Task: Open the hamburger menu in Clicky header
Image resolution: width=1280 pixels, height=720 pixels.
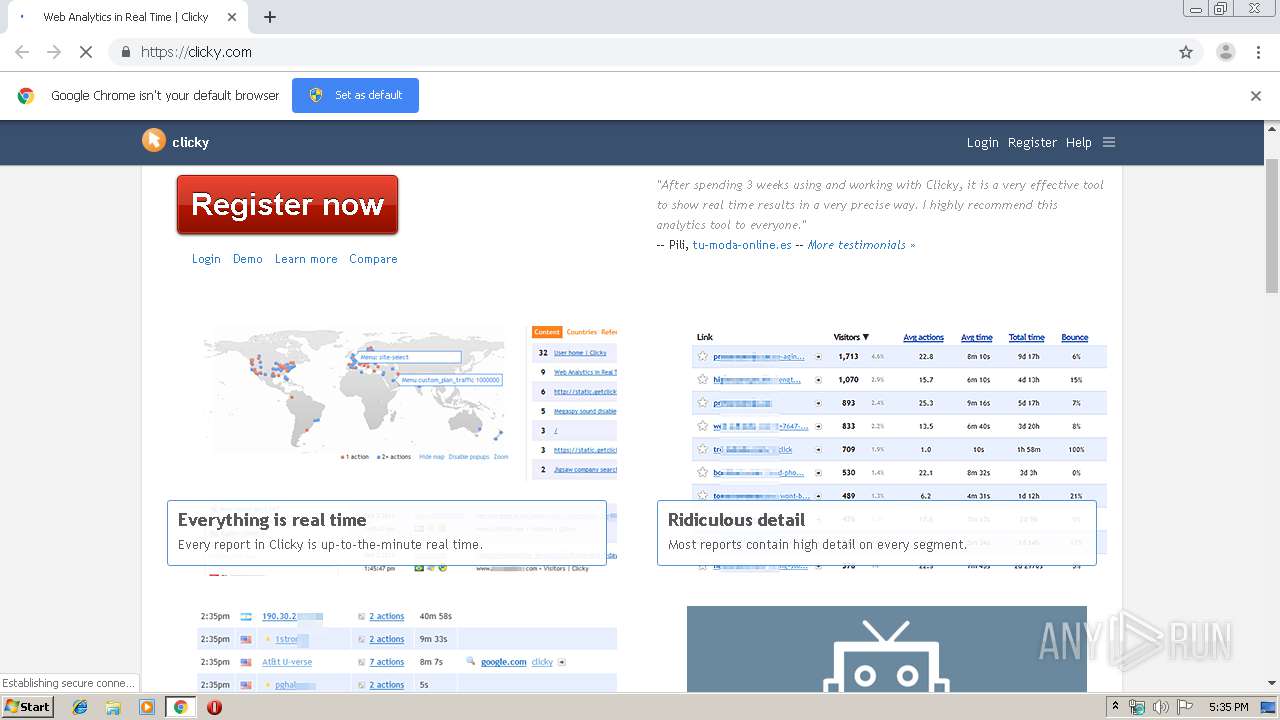Action: [1108, 142]
